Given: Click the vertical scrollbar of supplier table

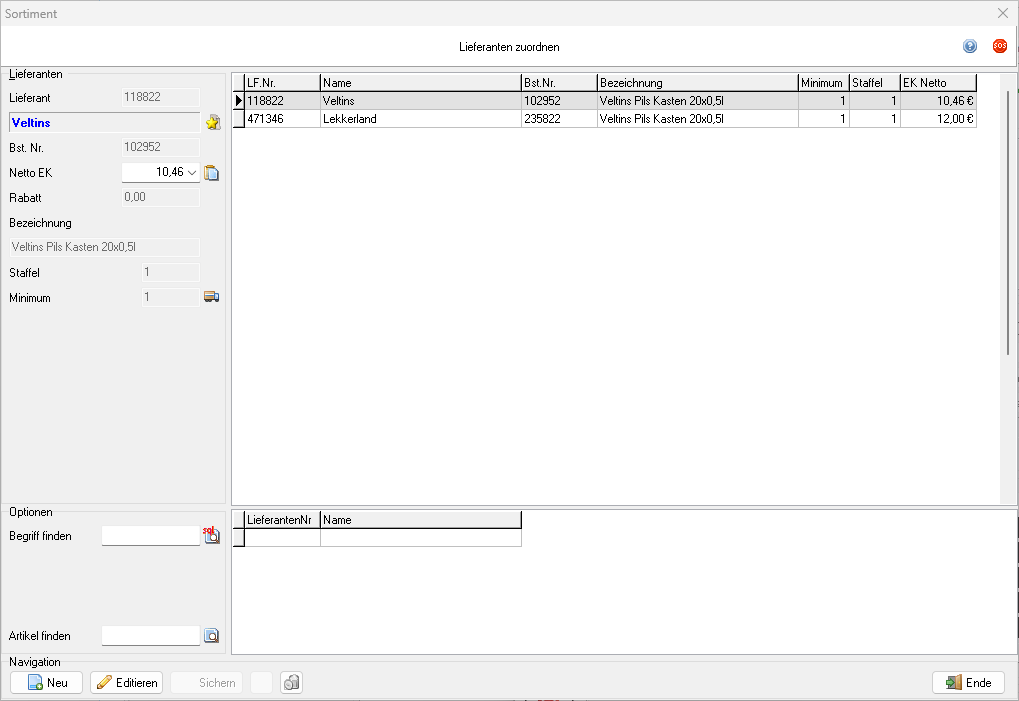Looking at the screenshot, I should 1008,220.
